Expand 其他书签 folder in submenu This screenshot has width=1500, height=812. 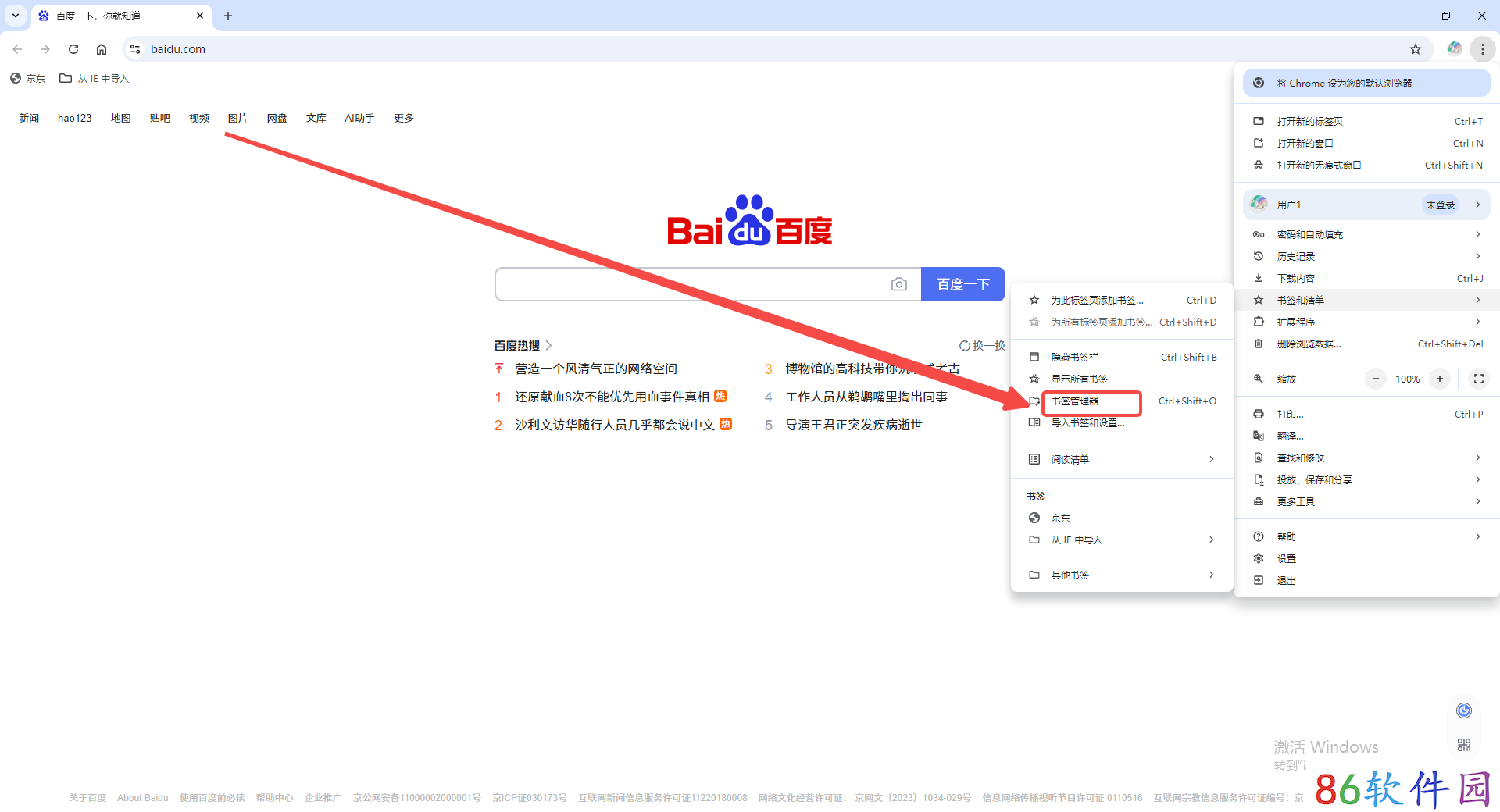point(1122,575)
